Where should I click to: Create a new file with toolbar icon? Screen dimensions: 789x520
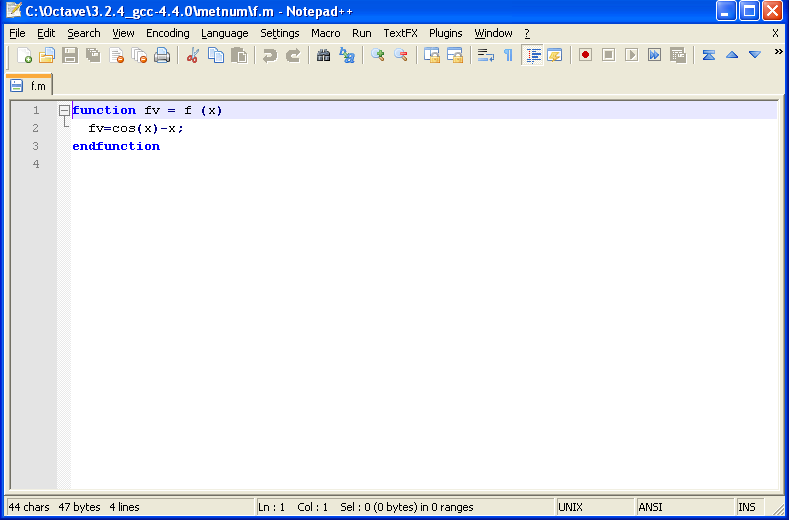[24, 55]
